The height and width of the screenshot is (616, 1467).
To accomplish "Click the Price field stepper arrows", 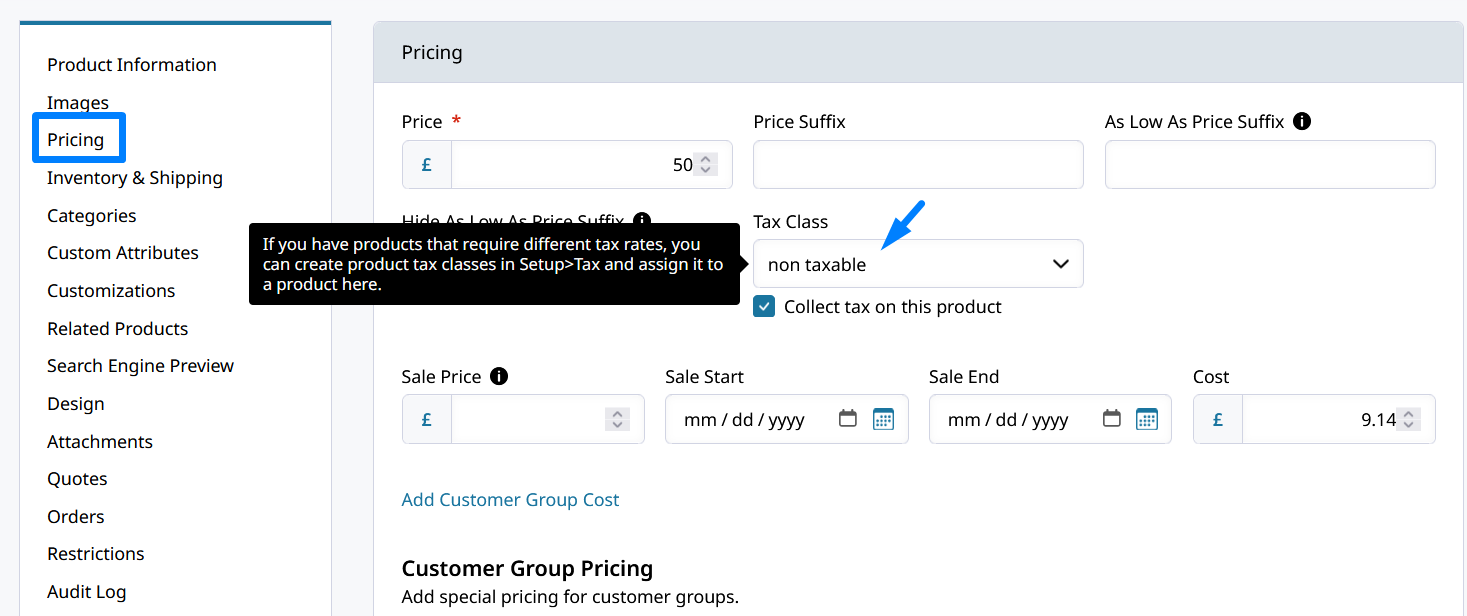I will (x=706, y=165).
